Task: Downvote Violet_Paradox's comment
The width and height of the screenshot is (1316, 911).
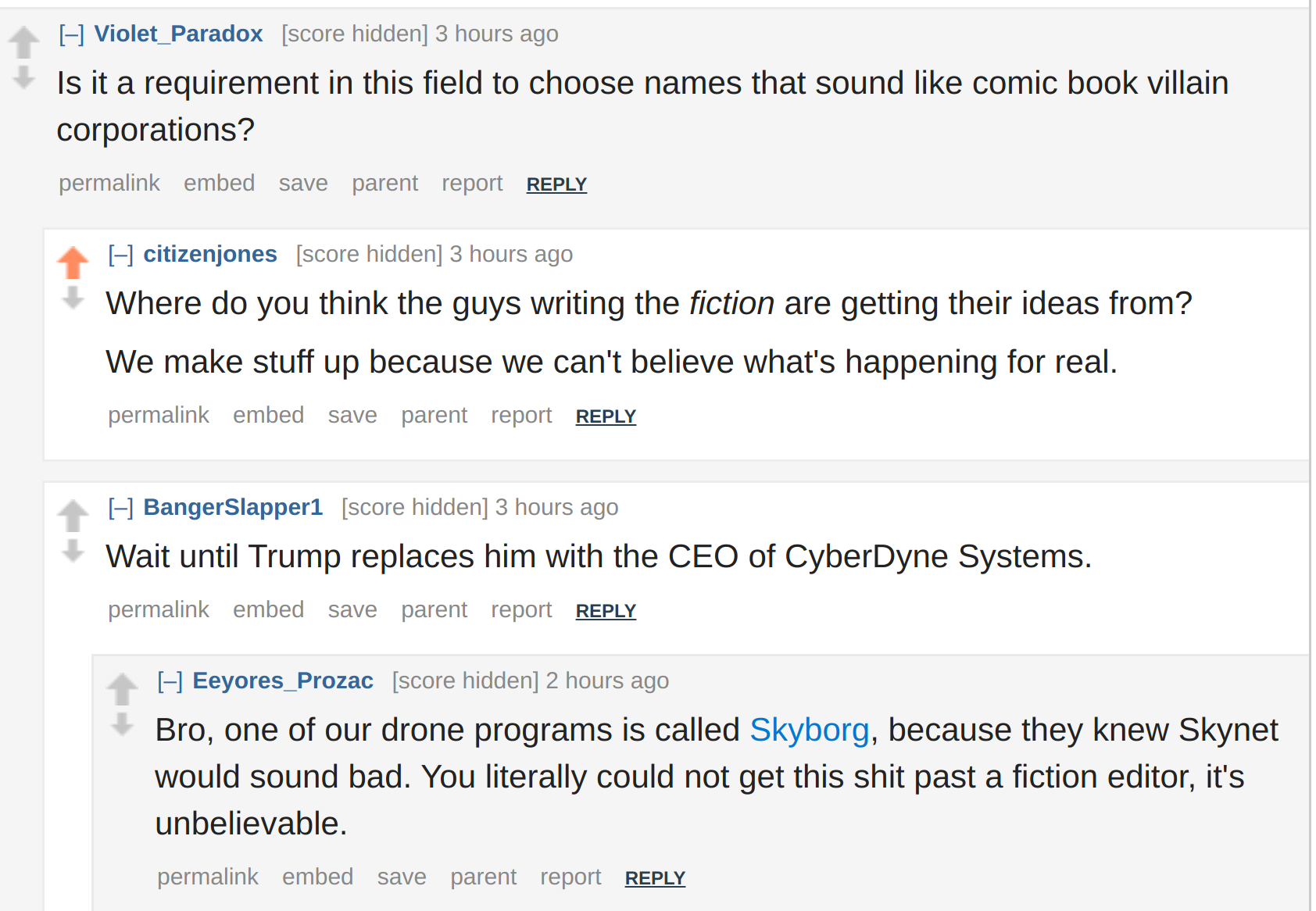Action: point(24,77)
